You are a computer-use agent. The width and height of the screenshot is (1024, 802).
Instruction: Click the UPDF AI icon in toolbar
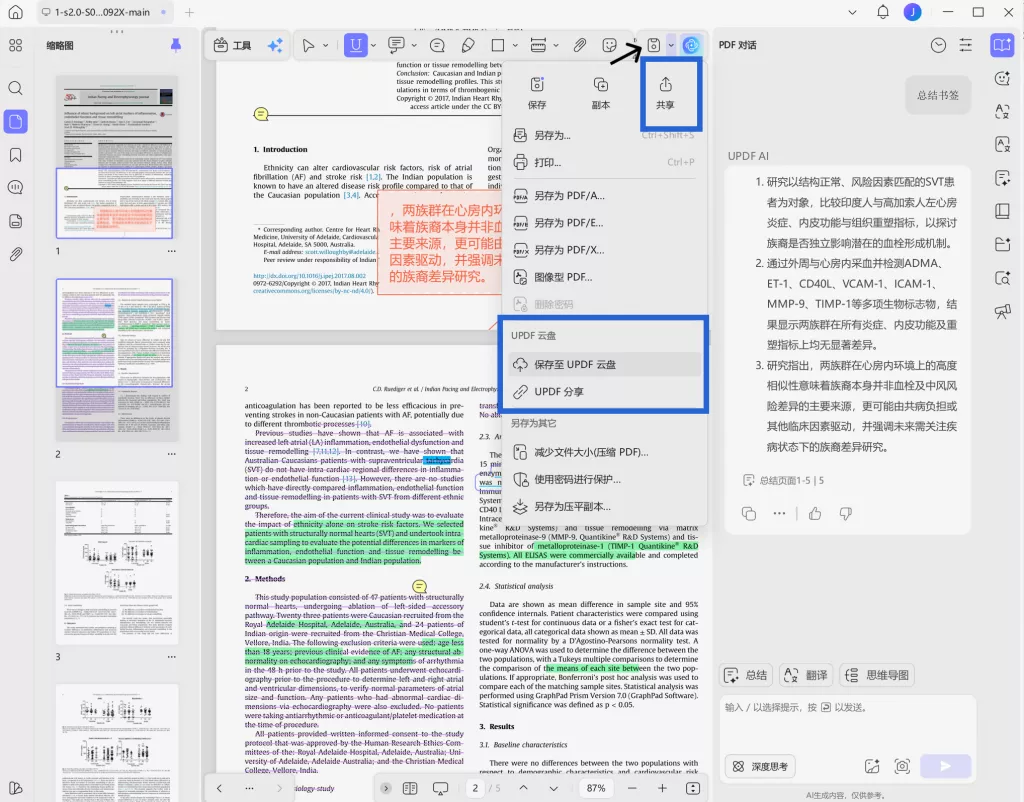click(x=691, y=45)
